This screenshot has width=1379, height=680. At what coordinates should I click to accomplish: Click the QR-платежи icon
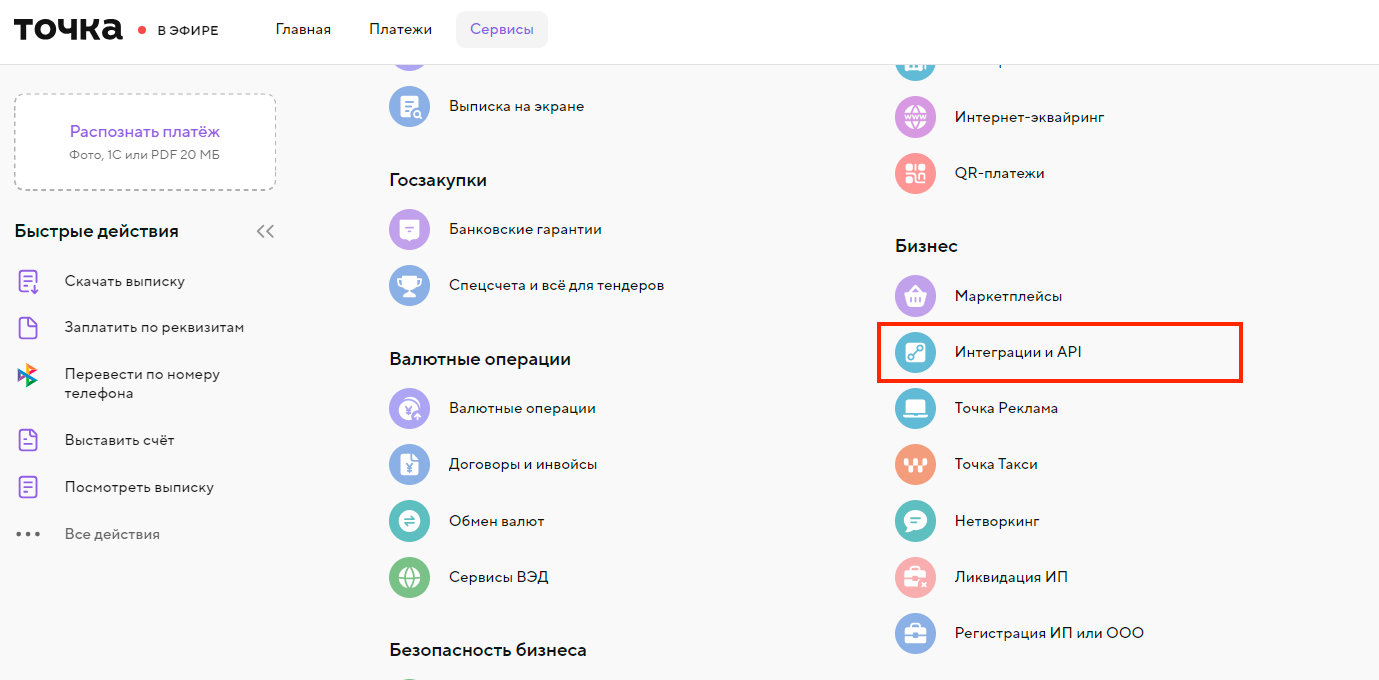pyautogui.click(x=915, y=173)
